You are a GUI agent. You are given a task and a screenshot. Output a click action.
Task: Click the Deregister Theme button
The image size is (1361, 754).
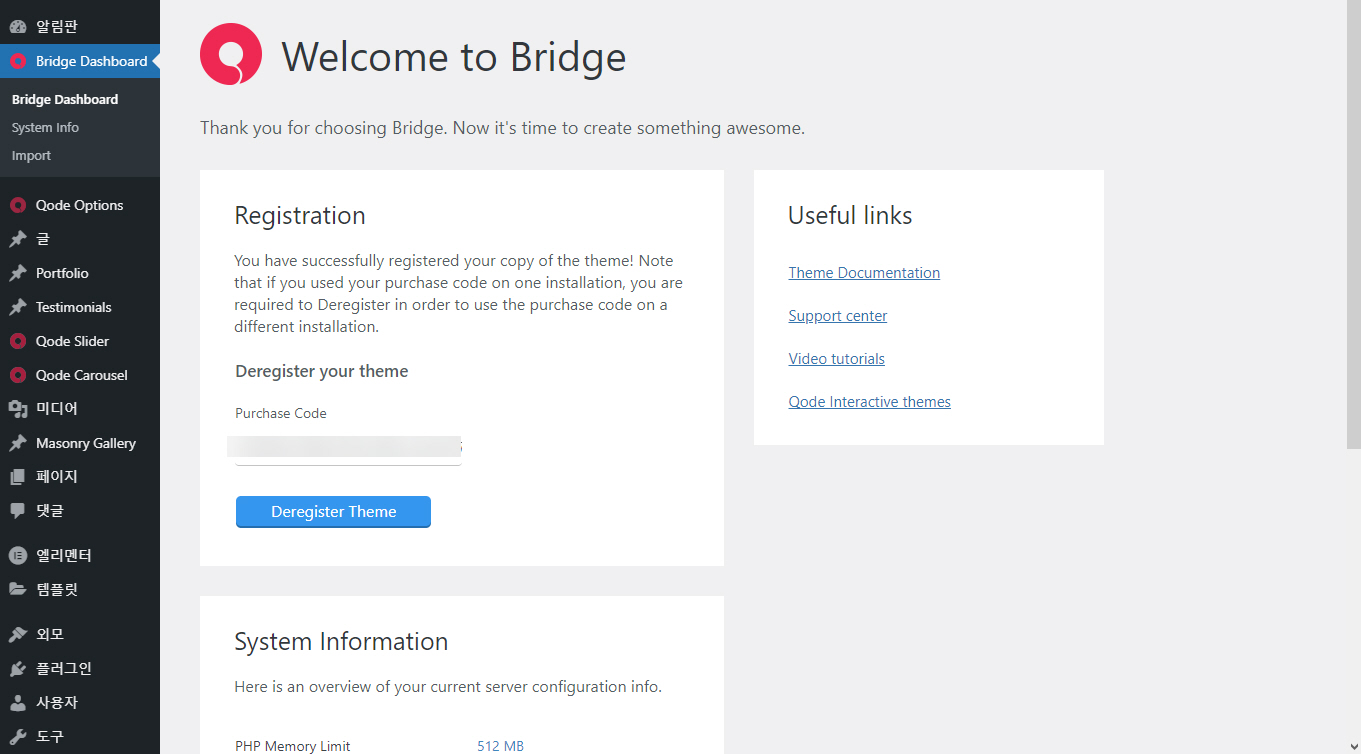tap(333, 512)
